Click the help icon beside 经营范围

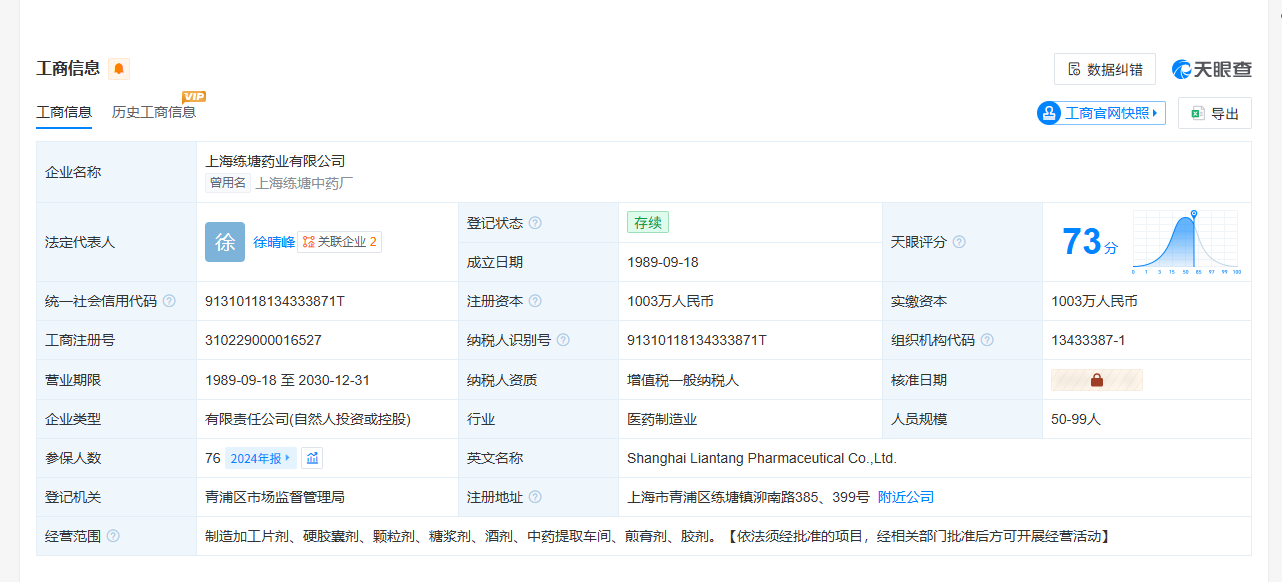(113, 536)
